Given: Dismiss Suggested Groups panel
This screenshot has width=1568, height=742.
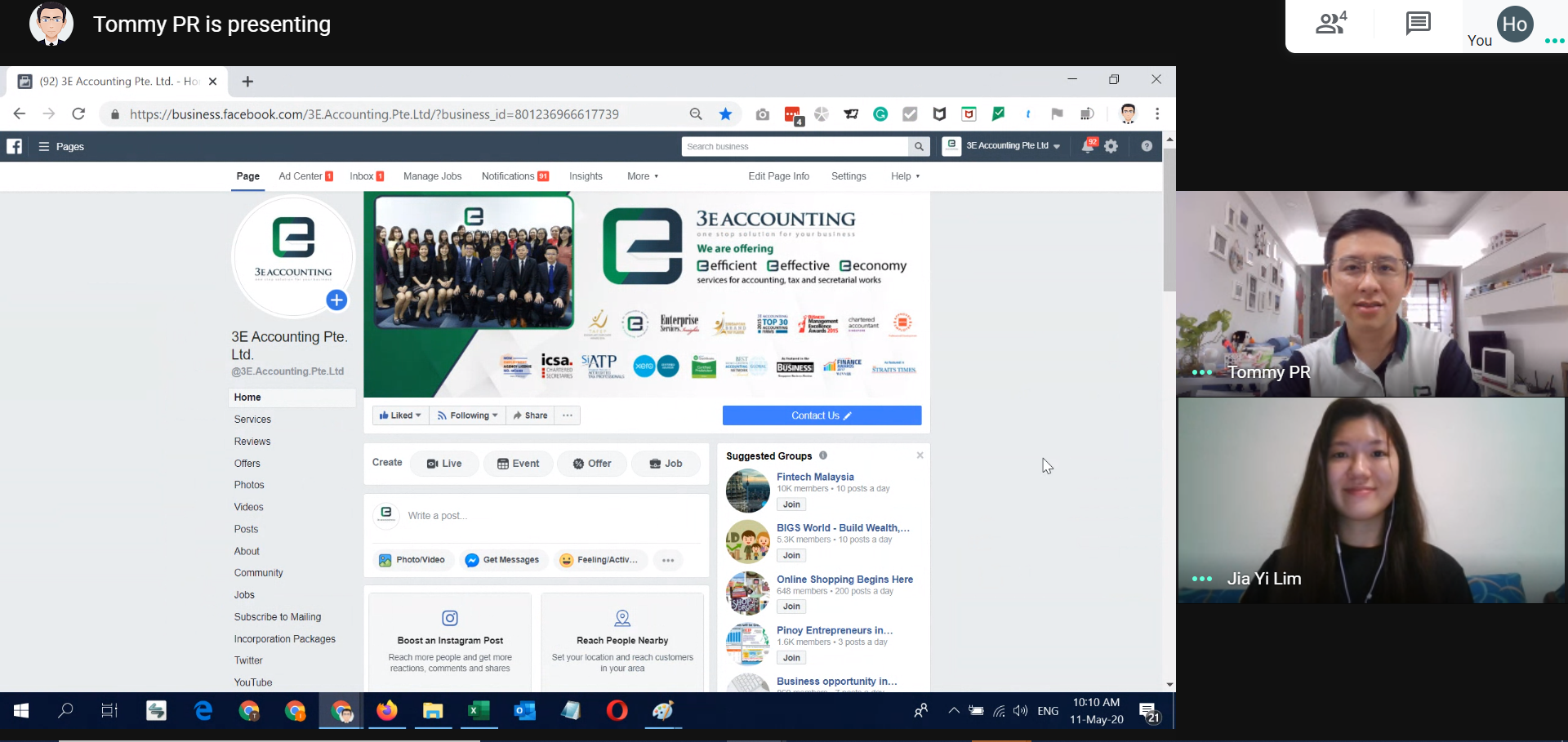Looking at the screenshot, I should tap(920, 455).
